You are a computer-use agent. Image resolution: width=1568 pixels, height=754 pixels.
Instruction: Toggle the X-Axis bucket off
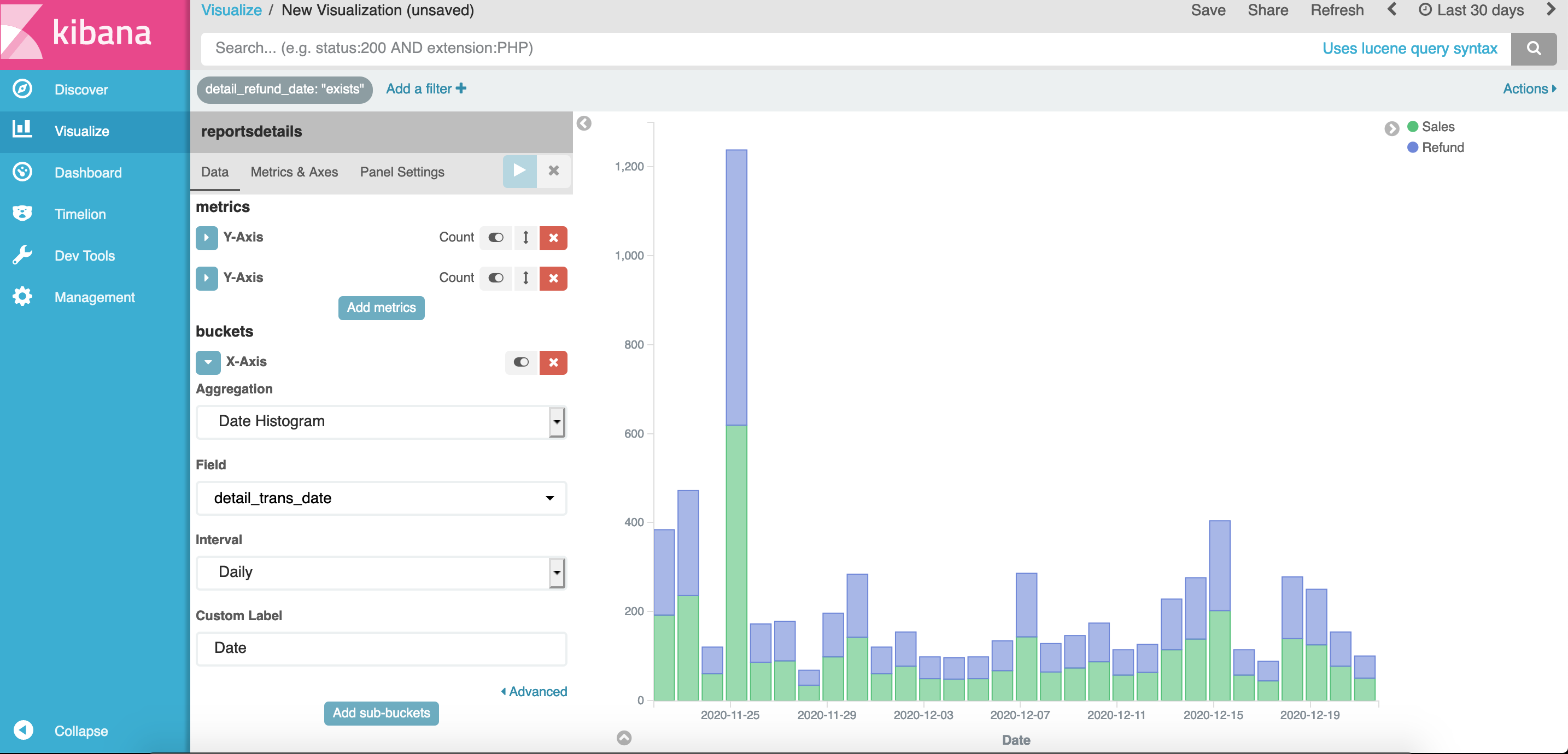[x=521, y=363]
